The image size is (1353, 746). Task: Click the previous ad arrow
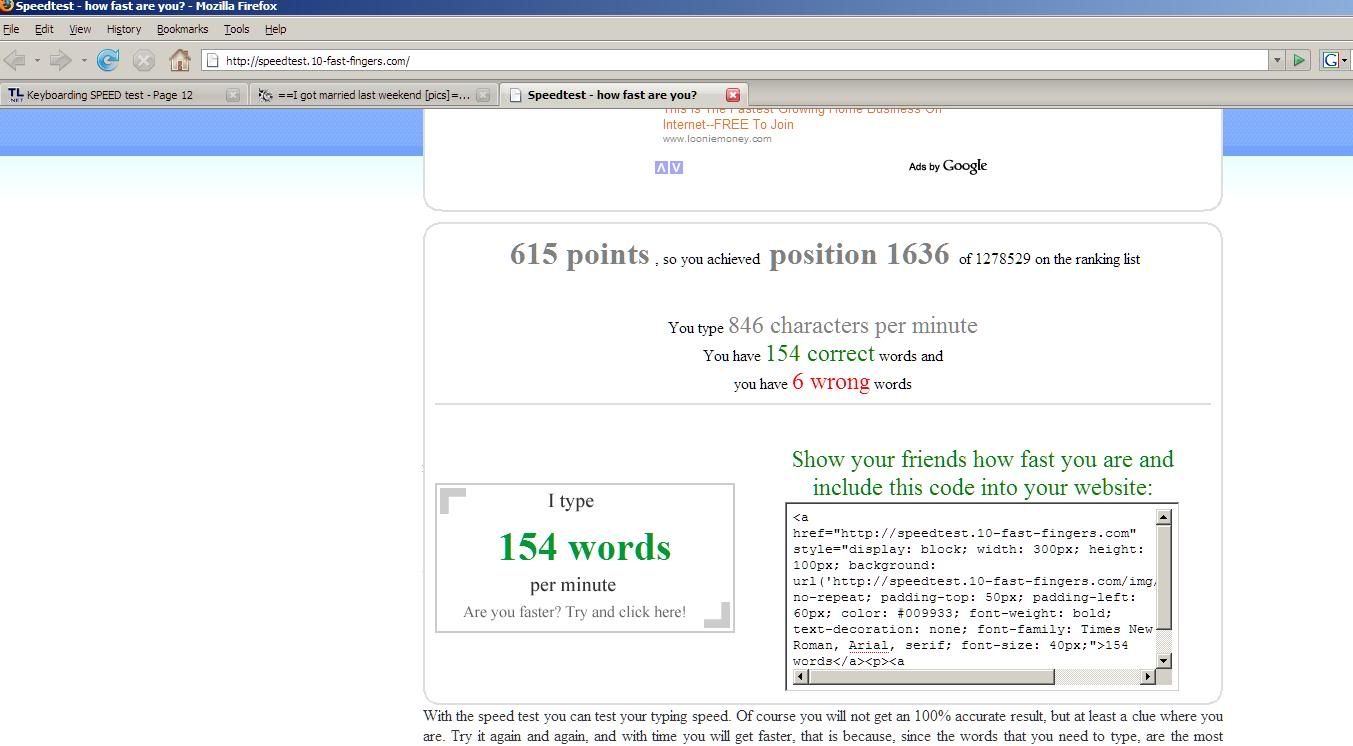661,167
